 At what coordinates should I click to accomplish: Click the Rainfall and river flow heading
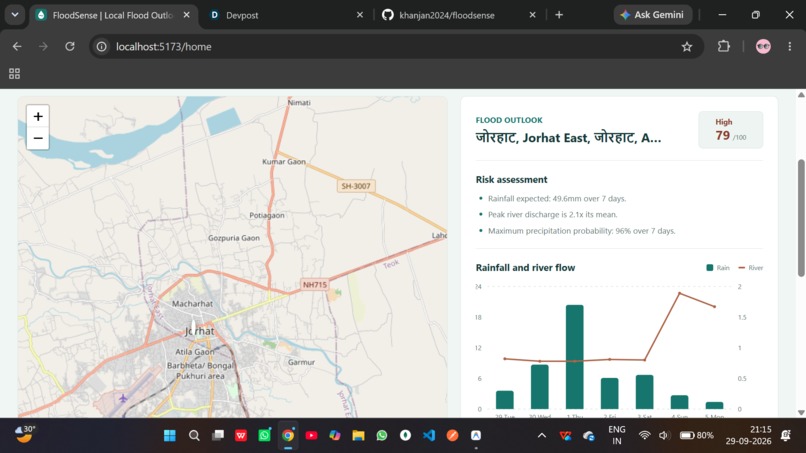tap(525, 268)
